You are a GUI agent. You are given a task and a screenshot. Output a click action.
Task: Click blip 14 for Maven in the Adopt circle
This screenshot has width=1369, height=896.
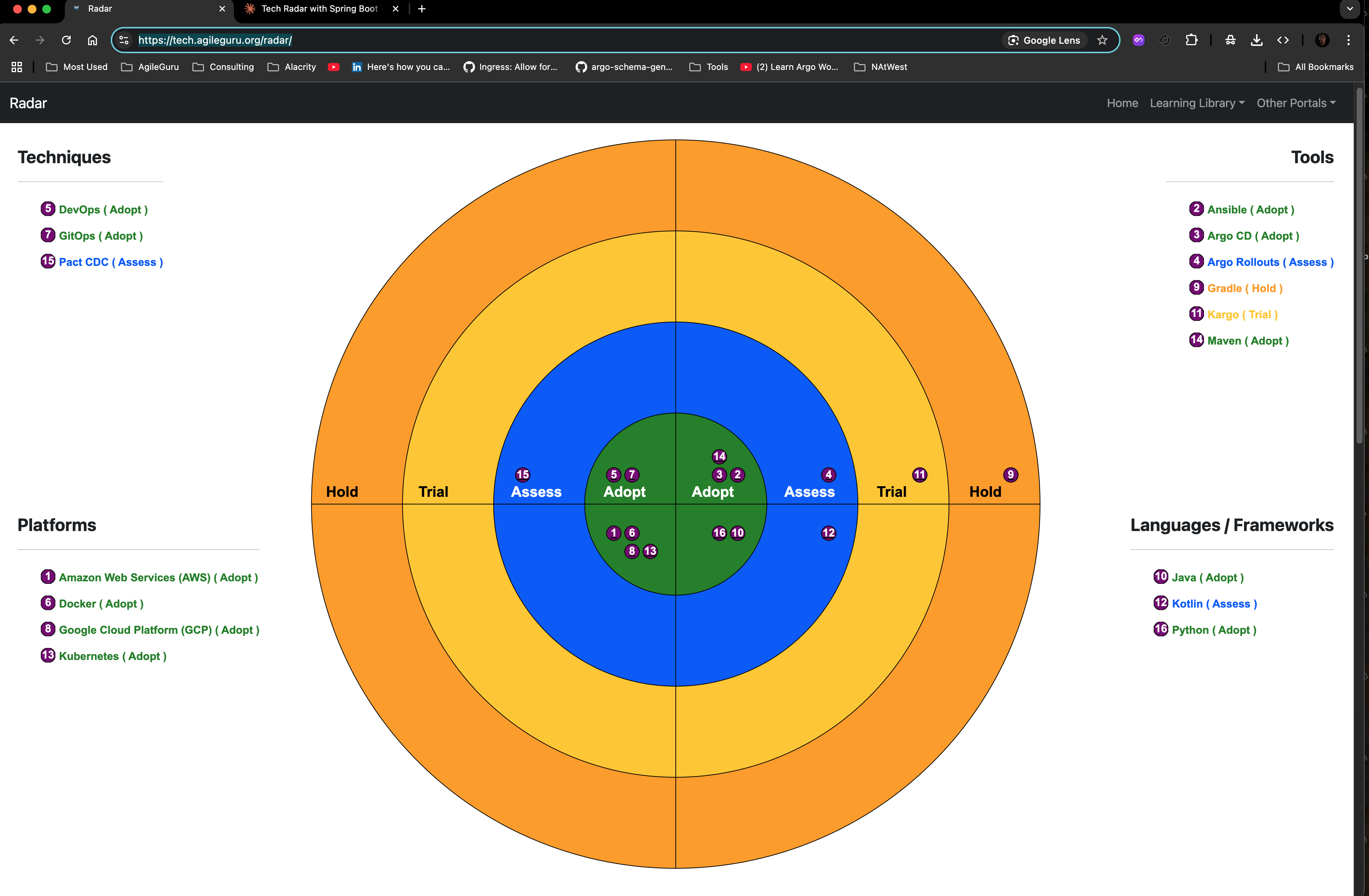[x=719, y=456]
